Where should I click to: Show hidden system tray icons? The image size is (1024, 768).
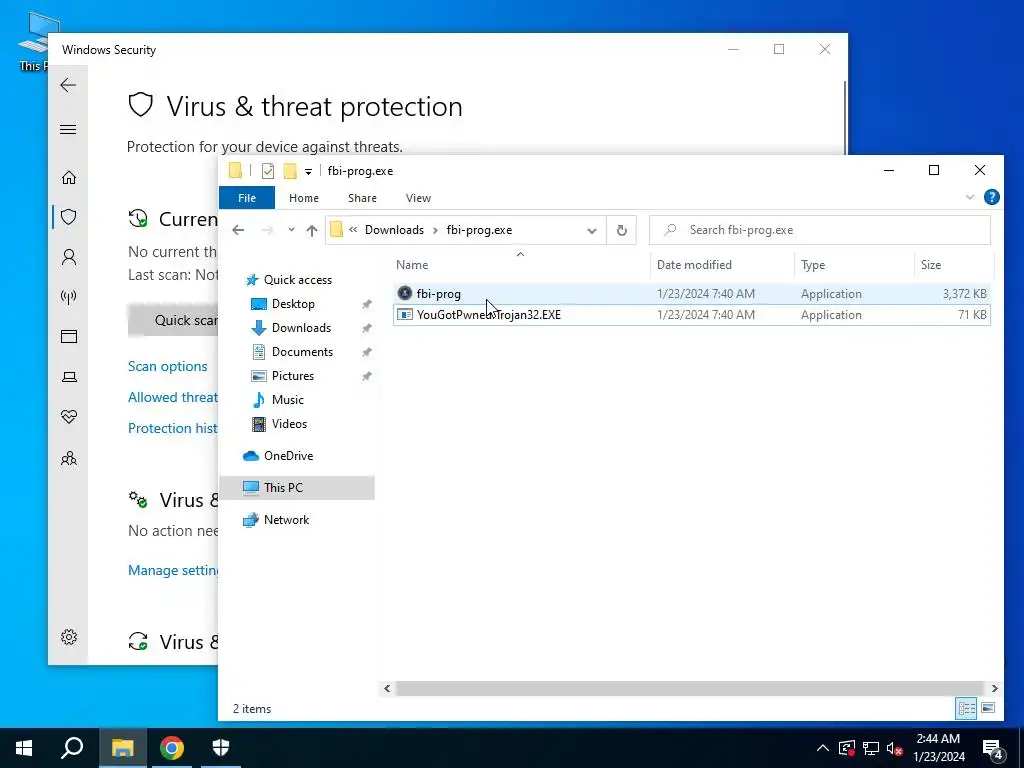[823, 748]
